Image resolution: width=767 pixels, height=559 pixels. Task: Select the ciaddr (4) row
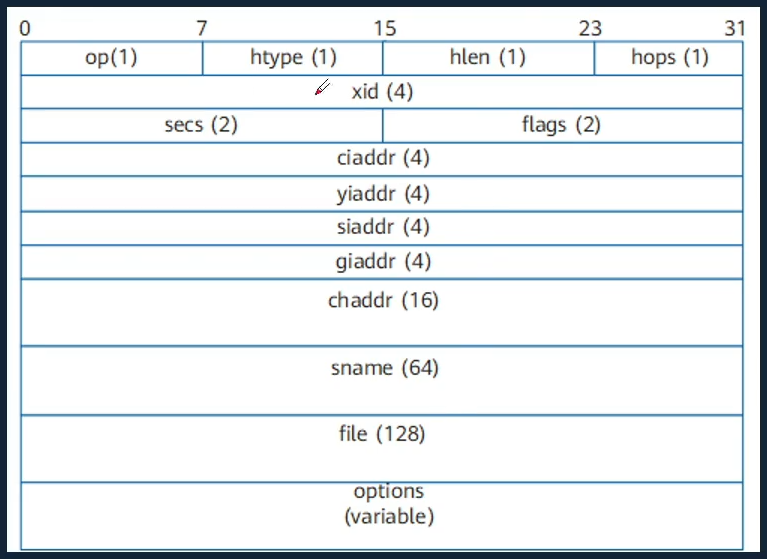click(x=382, y=159)
